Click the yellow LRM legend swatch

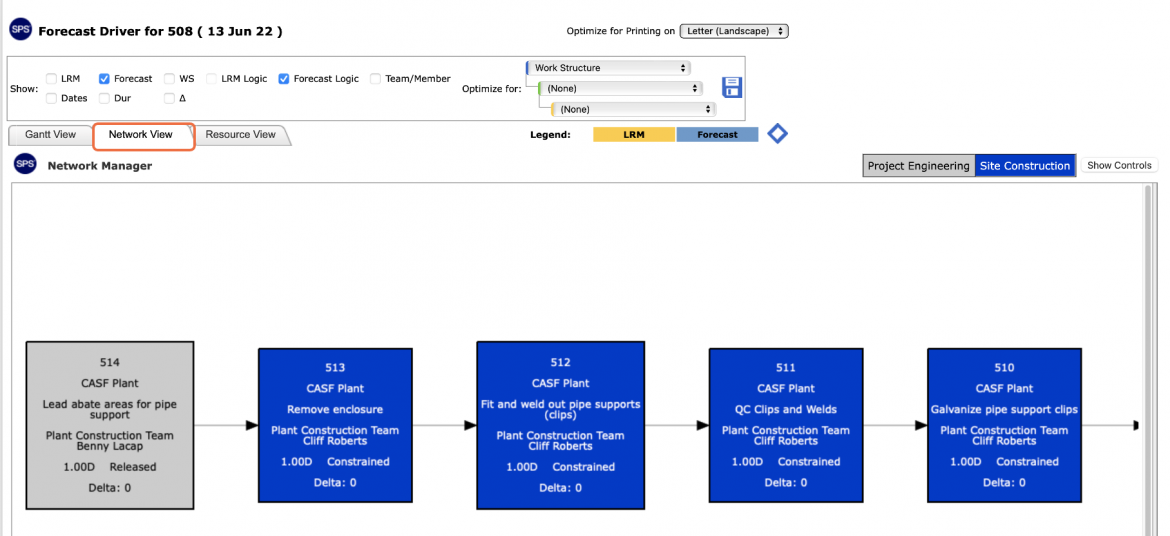(634, 135)
